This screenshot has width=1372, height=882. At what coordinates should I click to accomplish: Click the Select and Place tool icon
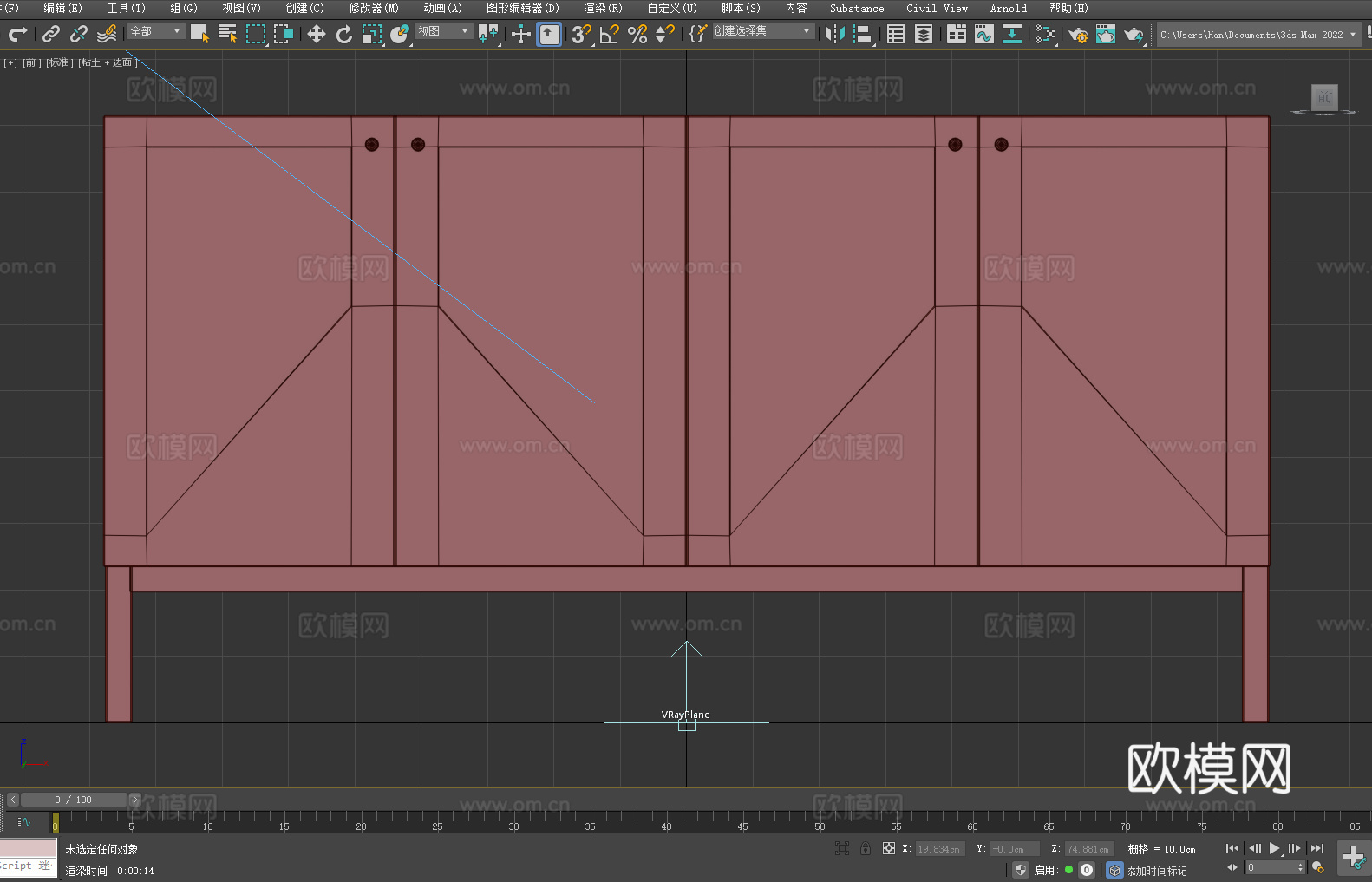tap(400, 34)
